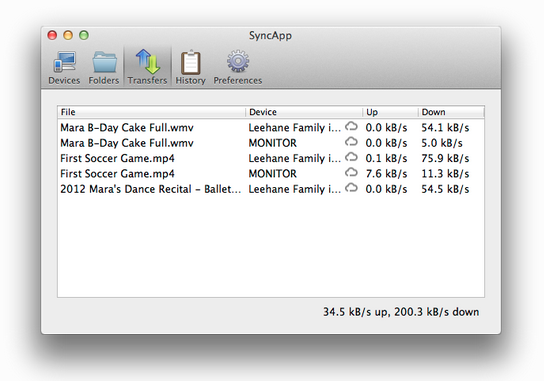
Task: Sort by the File column header
Action: click(x=152, y=112)
